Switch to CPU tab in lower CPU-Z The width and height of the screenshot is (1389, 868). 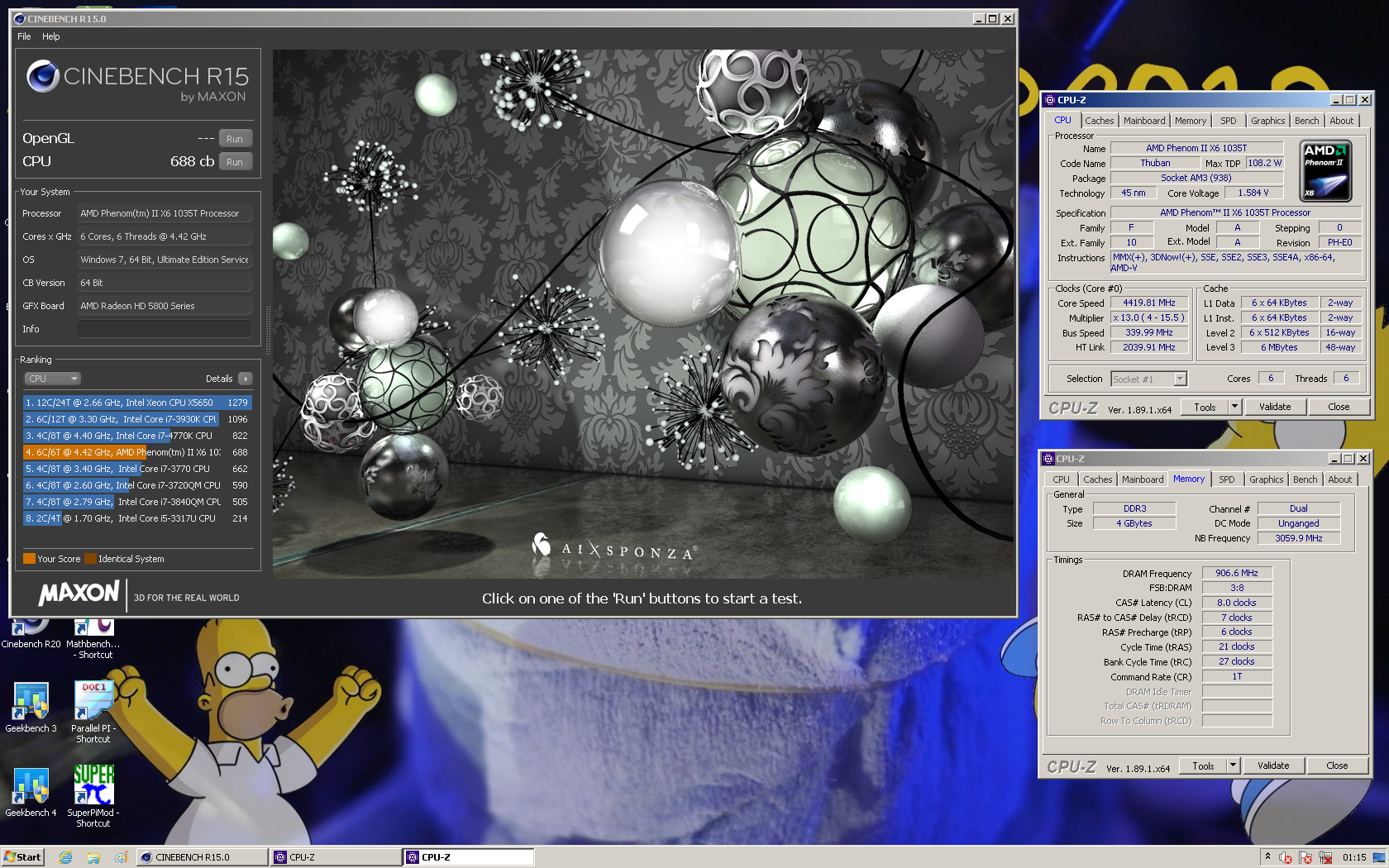click(x=1061, y=479)
